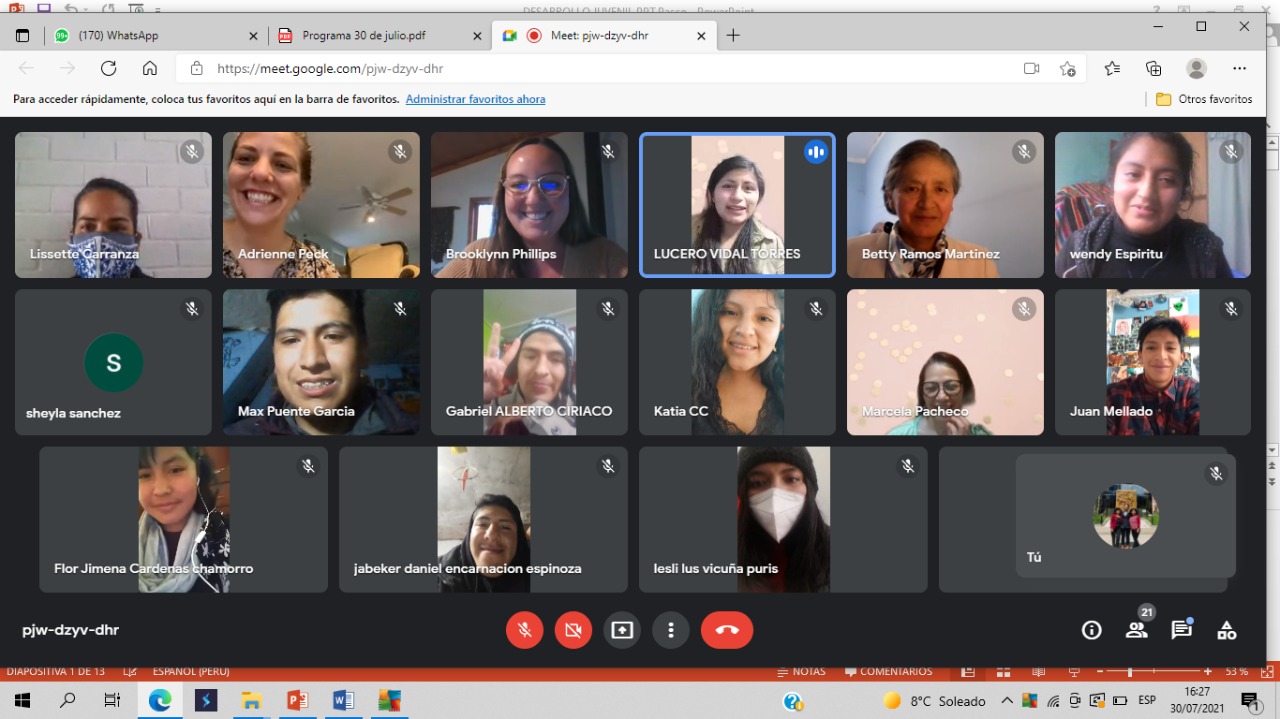The height and width of the screenshot is (719, 1280).
Task: Close the Programa 30 de julio.pdf tab
Action: (x=477, y=35)
